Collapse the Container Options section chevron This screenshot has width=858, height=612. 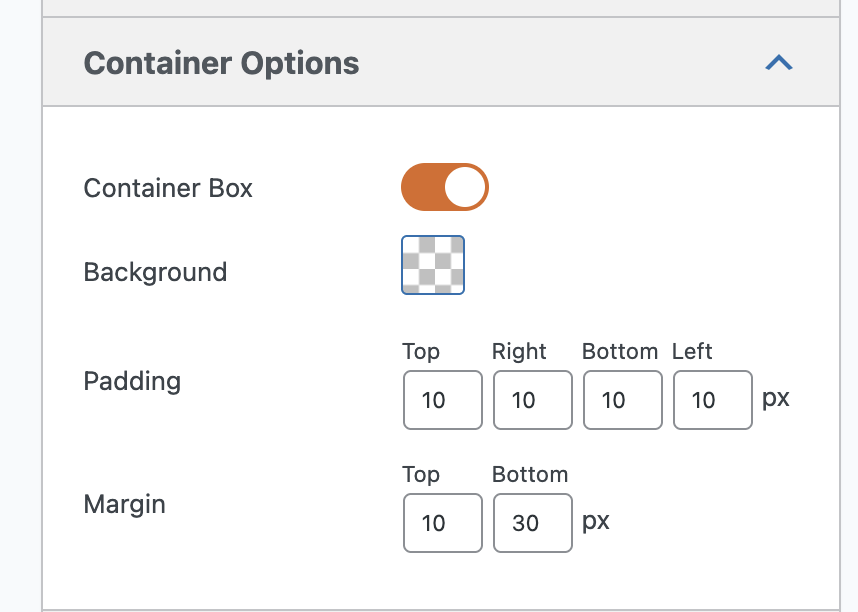tap(778, 63)
